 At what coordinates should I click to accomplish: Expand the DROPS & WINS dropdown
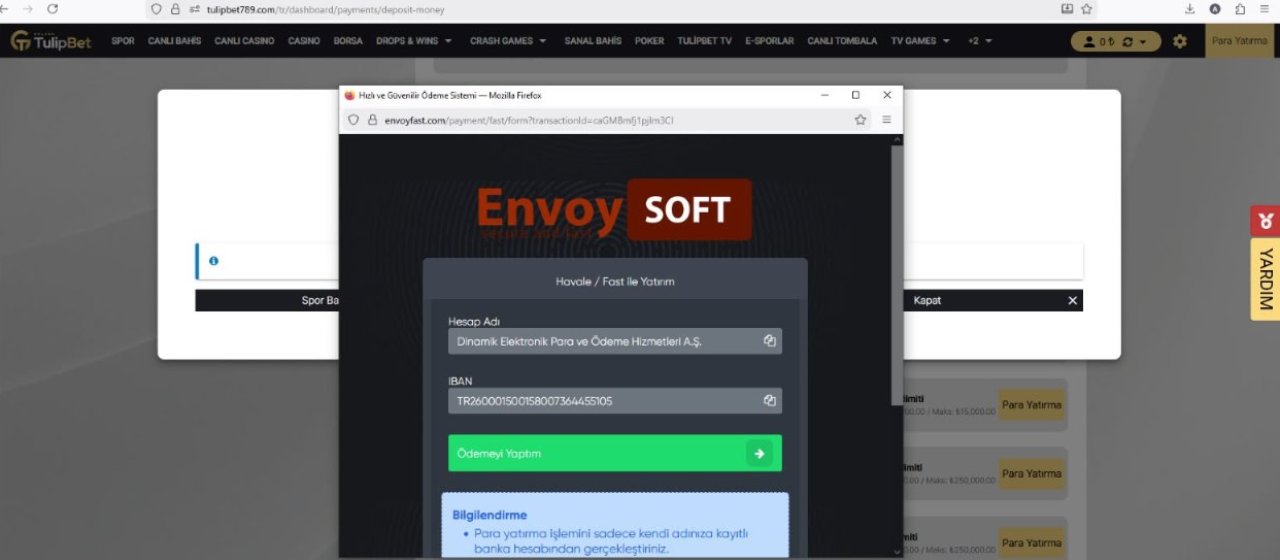coord(414,41)
